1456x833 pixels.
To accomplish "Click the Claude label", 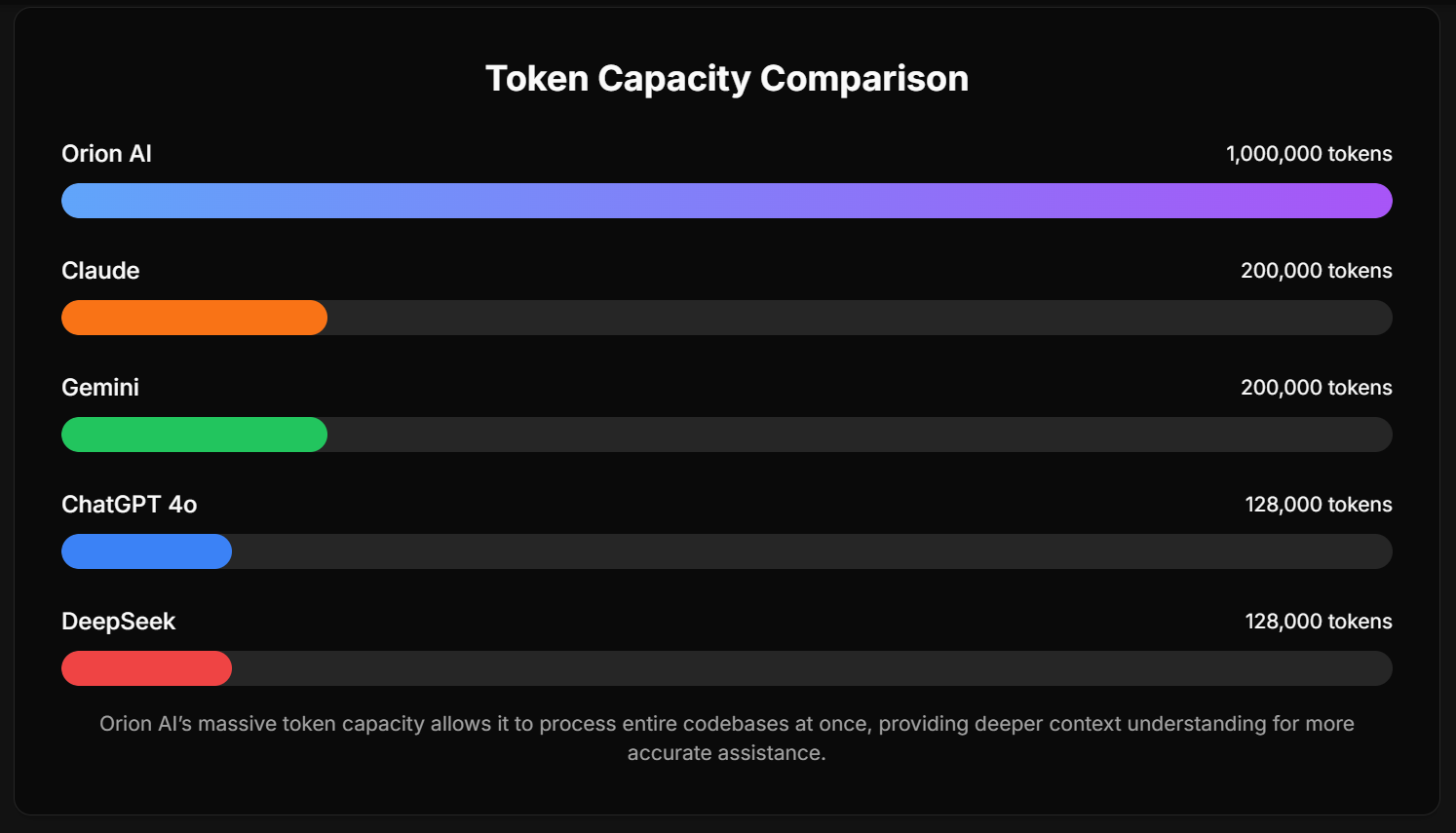I will coord(100,271).
